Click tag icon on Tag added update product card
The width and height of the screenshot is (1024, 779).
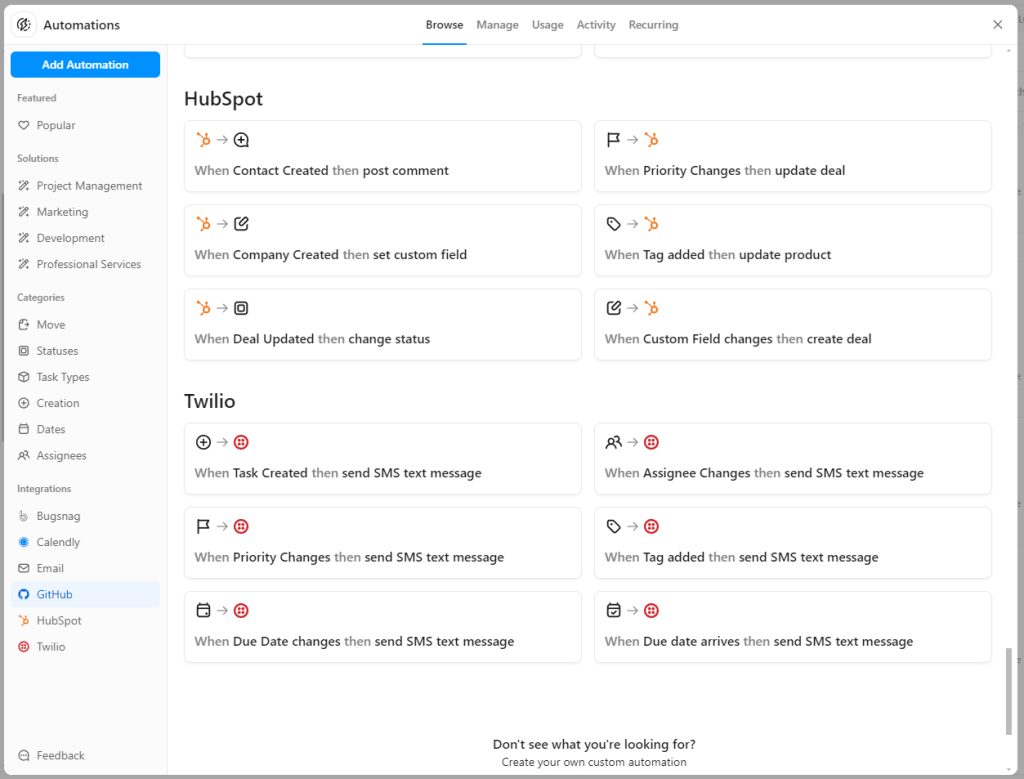tap(613, 224)
